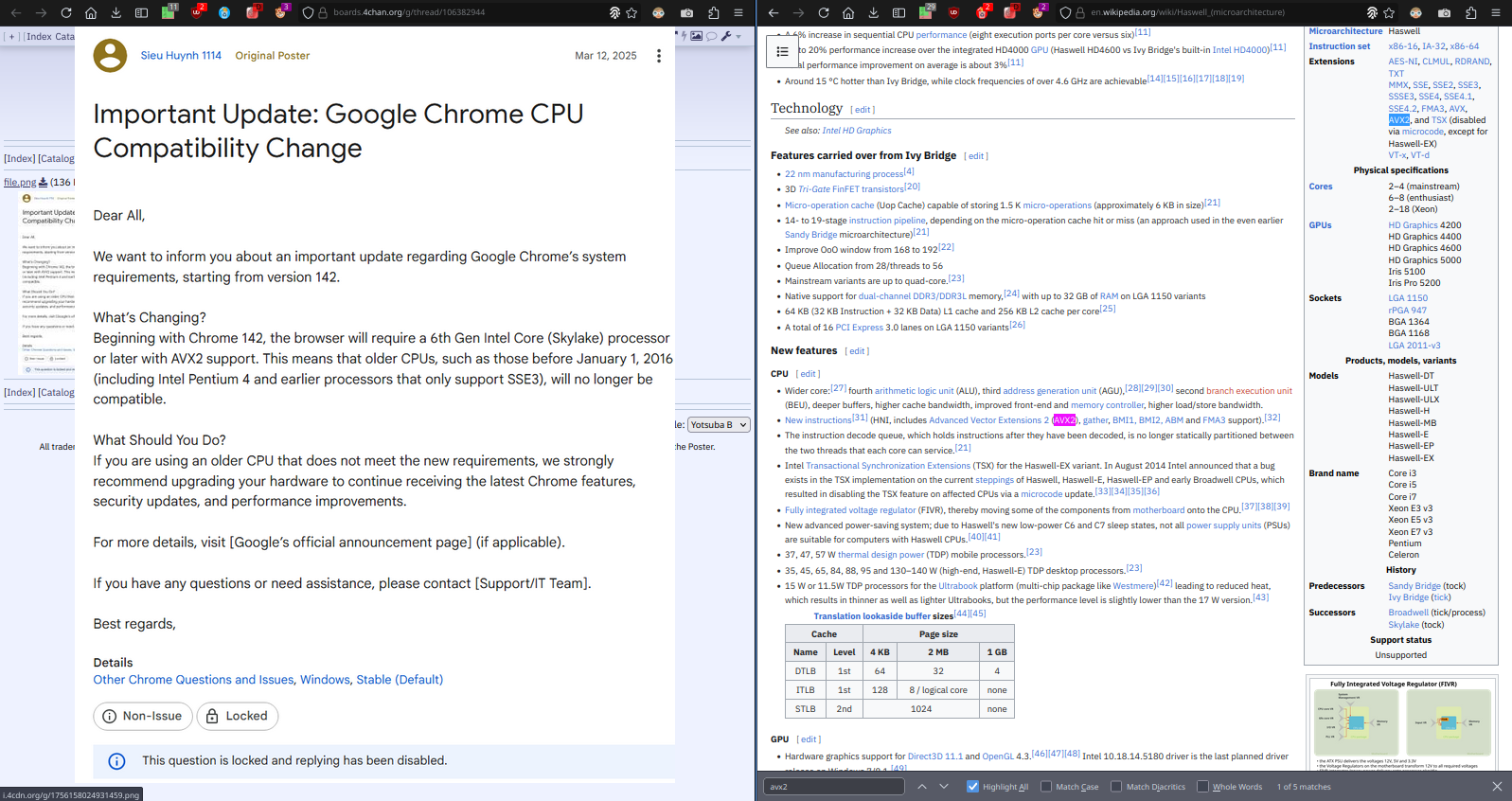Toggle sidebar in the 4chan browser window
This screenshot has width=1512, height=801.
pos(141,12)
